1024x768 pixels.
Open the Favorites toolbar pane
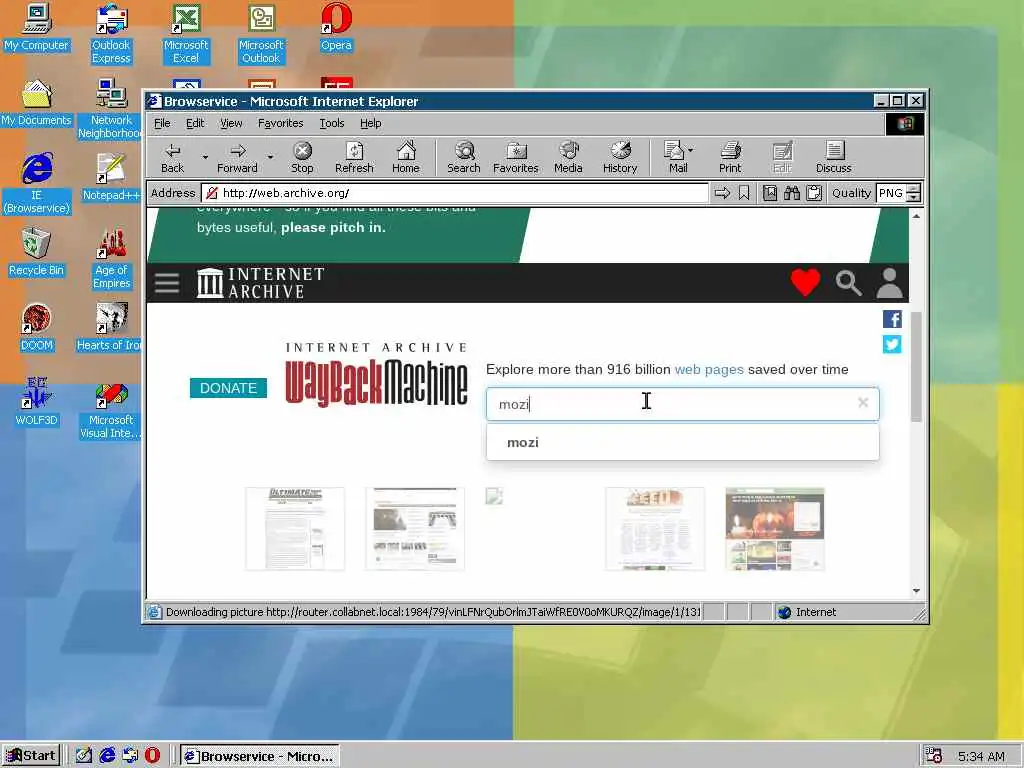(x=515, y=158)
